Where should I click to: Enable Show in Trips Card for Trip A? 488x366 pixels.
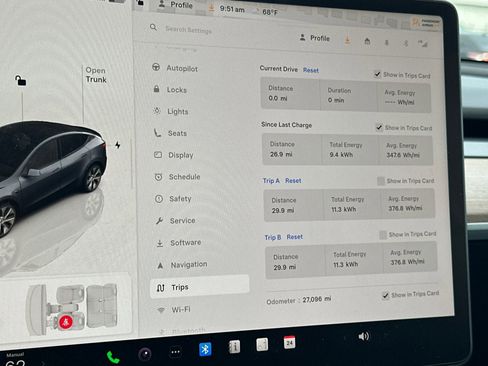381,181
